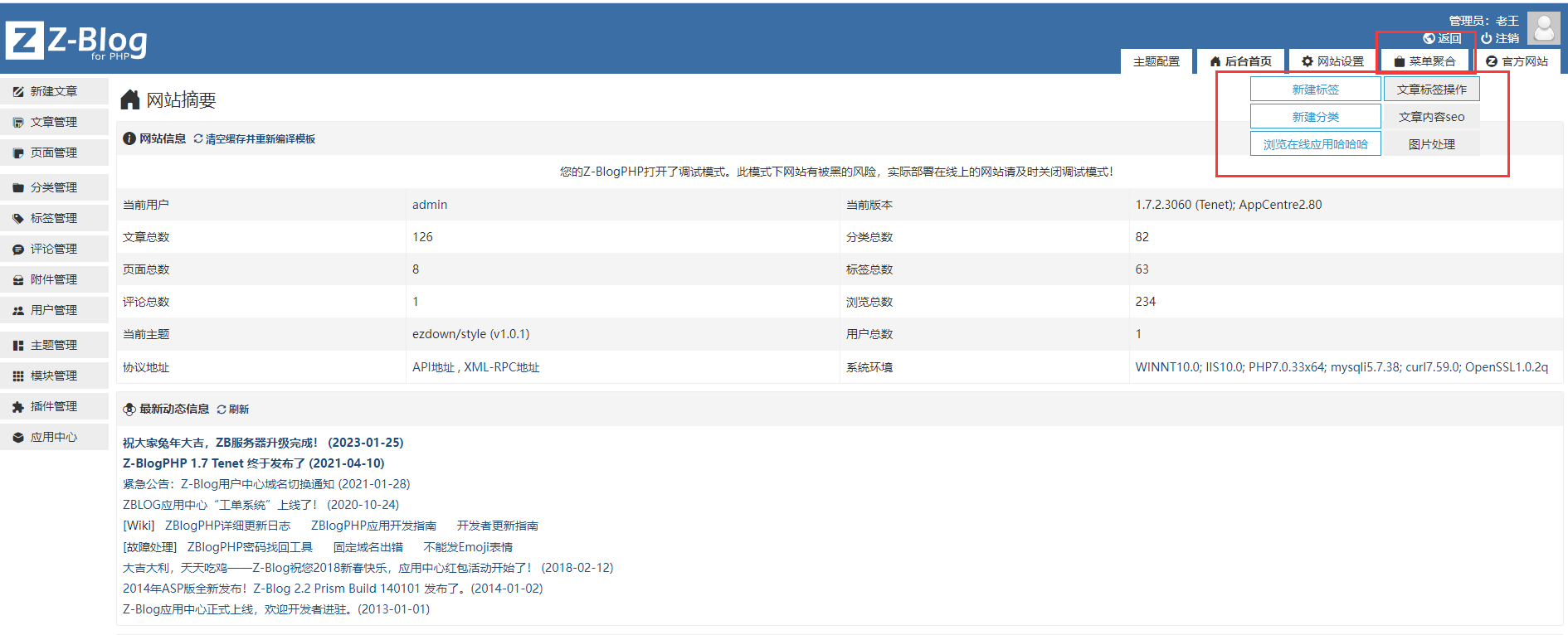The image size is (1568, 635).
Task: Click the '1.7.2.3060 (Tenet)' version value
Action: [x=1229, y=205]
